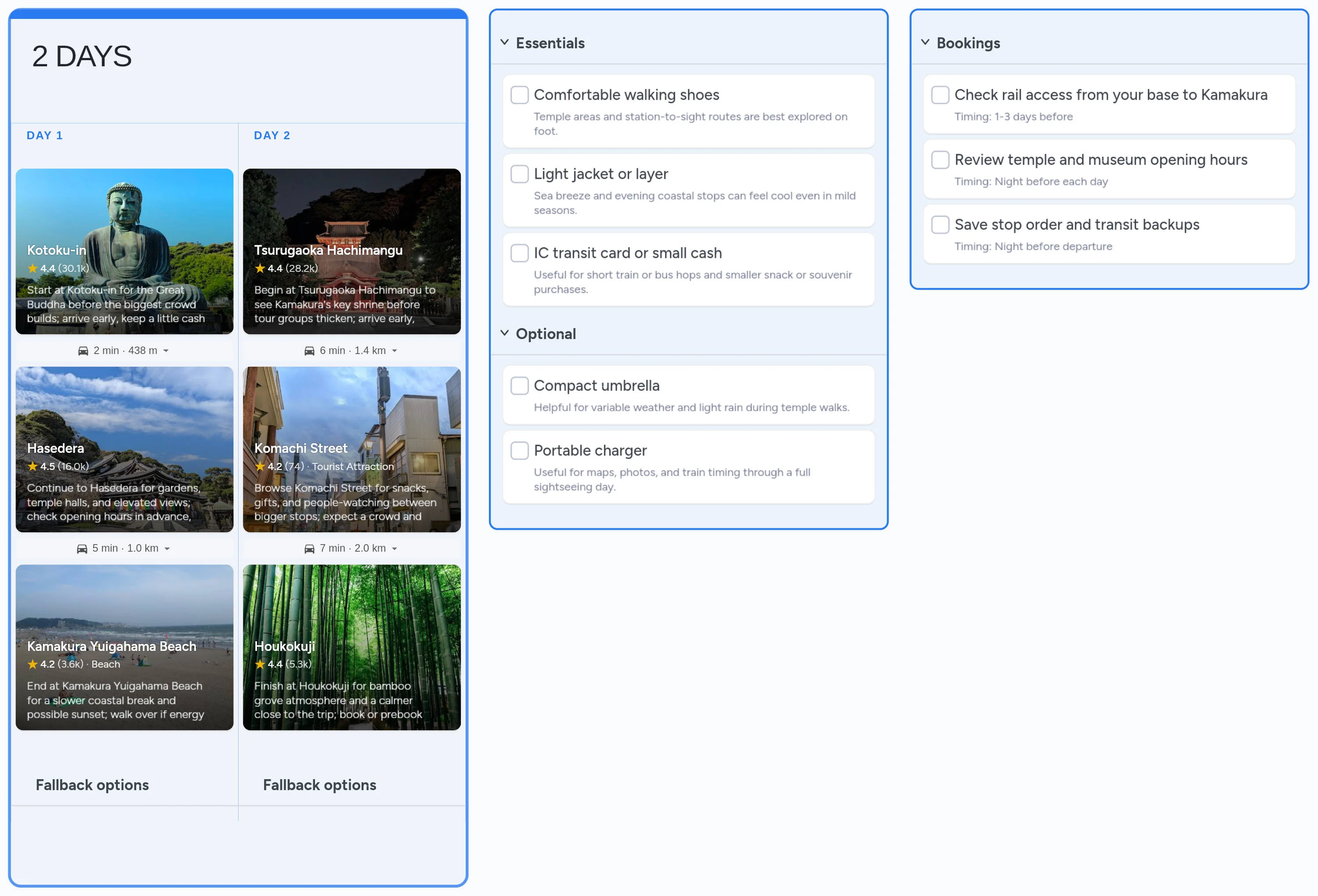Collapse the Optional section chevron
This screenshot has width=1318, height=896.
504,333
